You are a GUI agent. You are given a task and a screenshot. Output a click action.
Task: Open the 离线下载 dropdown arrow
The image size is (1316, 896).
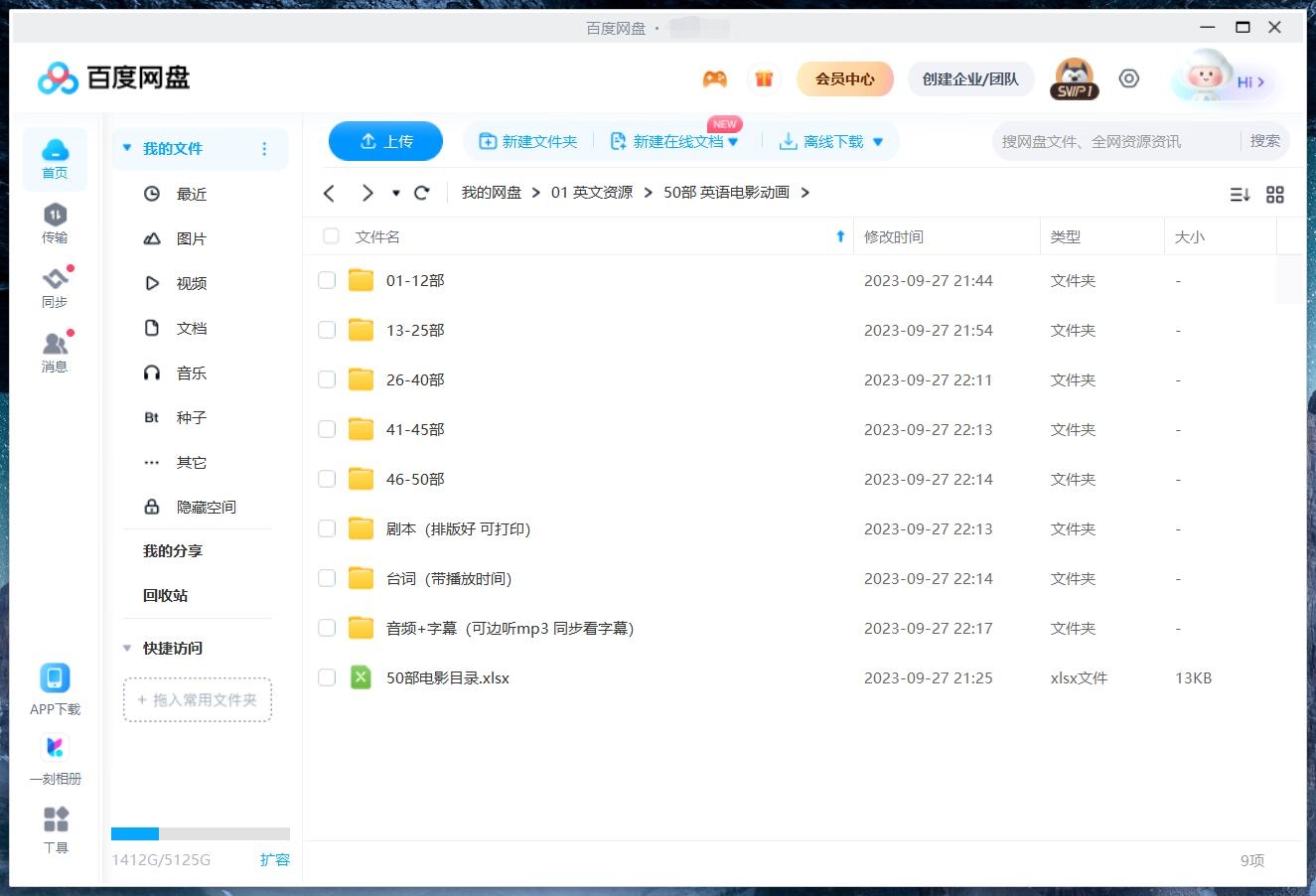[878, 141]
